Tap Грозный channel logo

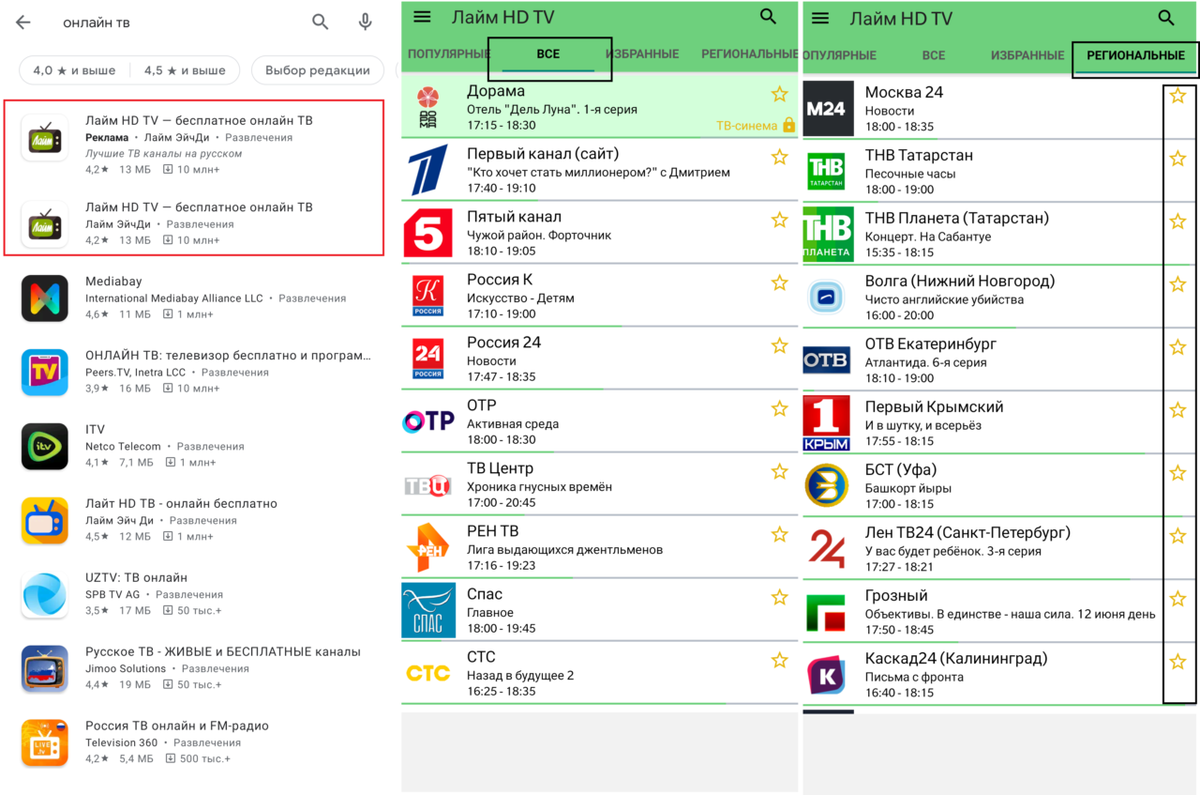coord(827,612)
